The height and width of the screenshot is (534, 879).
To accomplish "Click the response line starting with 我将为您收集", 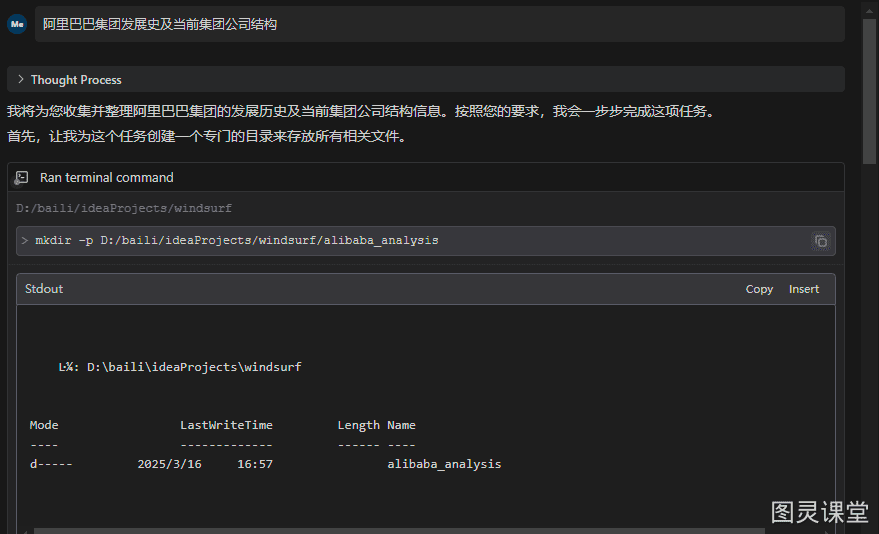I will point(362,111).
